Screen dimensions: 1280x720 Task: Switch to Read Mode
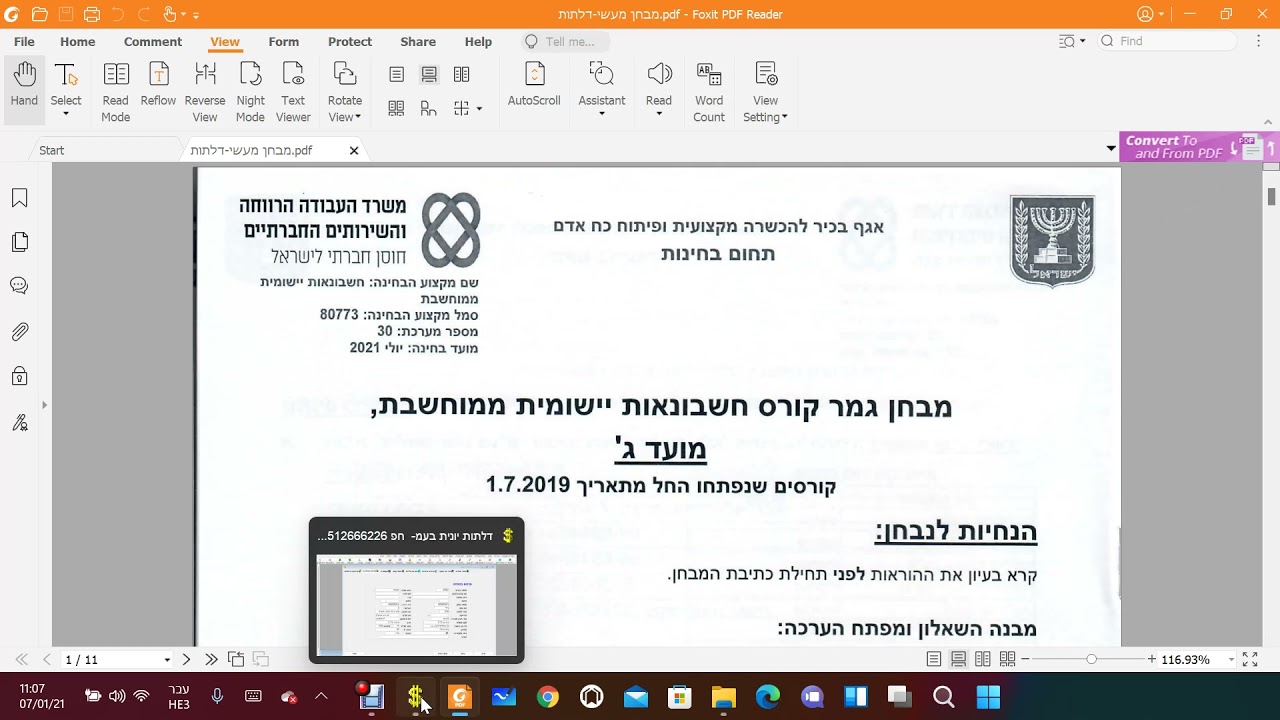click(x=115, y=90)
